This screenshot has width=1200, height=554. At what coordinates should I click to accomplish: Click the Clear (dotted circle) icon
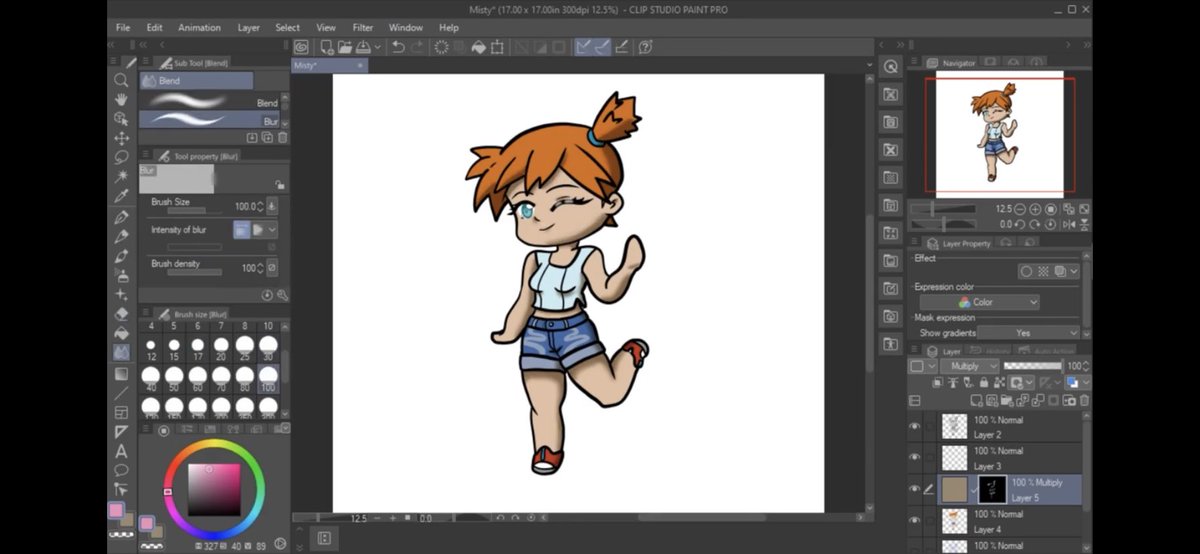tap(441, 47)
